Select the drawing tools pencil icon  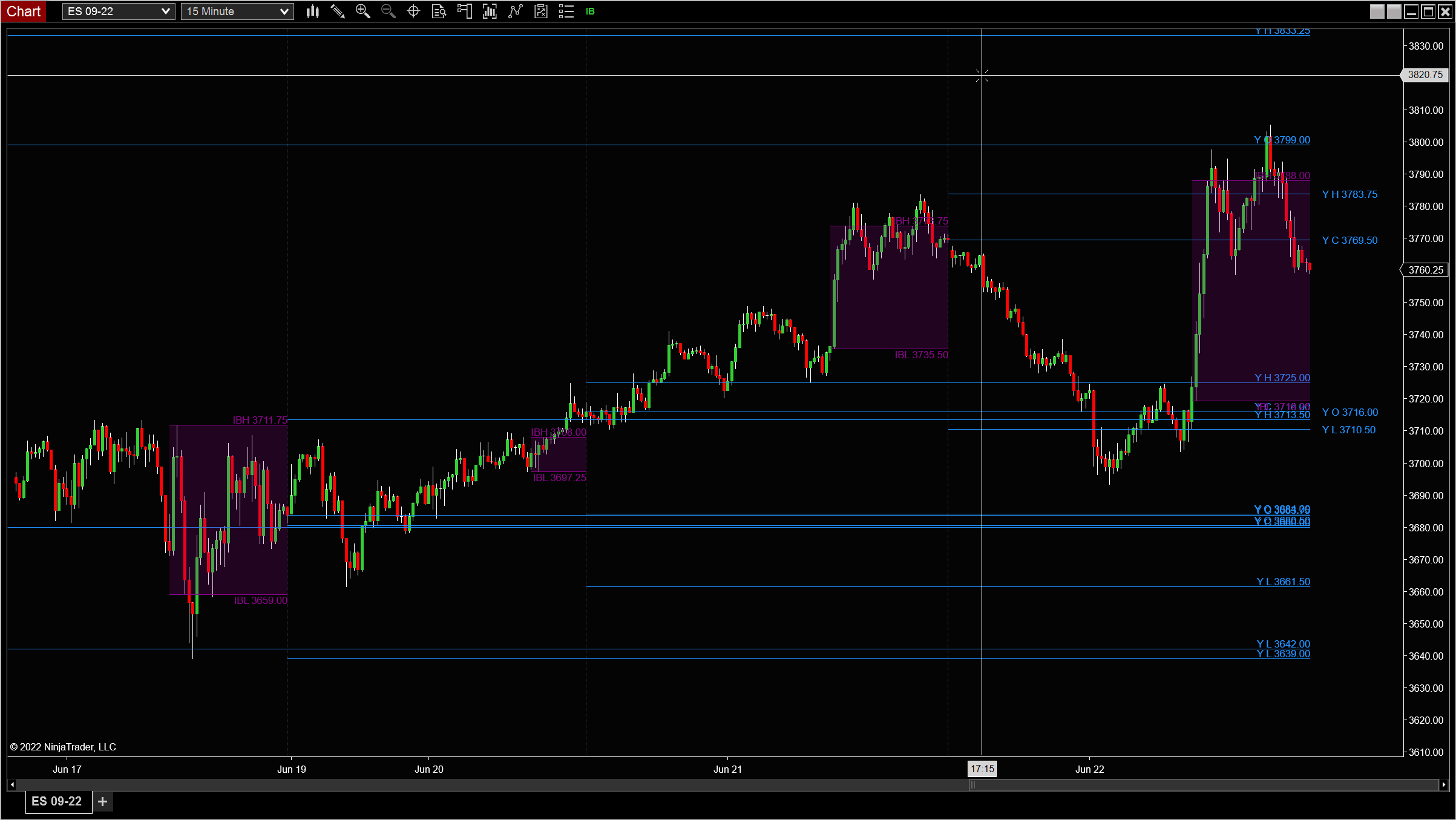pyautogui.click(x=338, y=11)
